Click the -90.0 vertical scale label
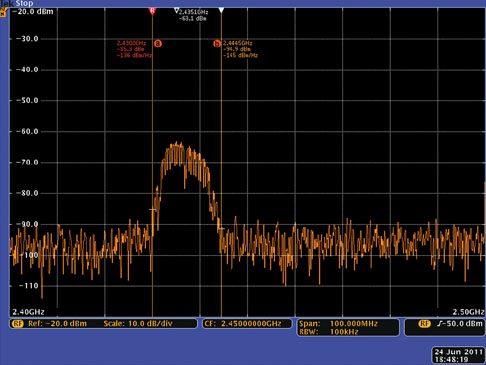Image resolution: width=486 pixels, height=365 pixels. [x=28, y=224]
